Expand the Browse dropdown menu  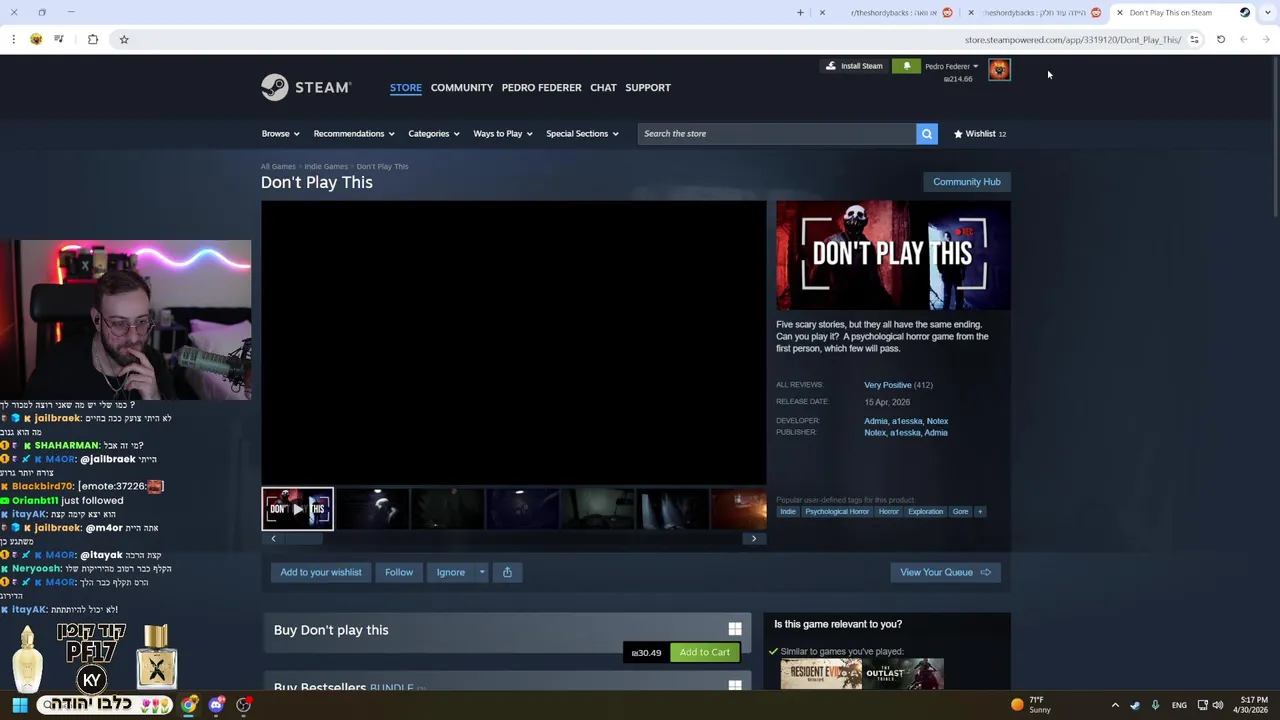(280, 133)
